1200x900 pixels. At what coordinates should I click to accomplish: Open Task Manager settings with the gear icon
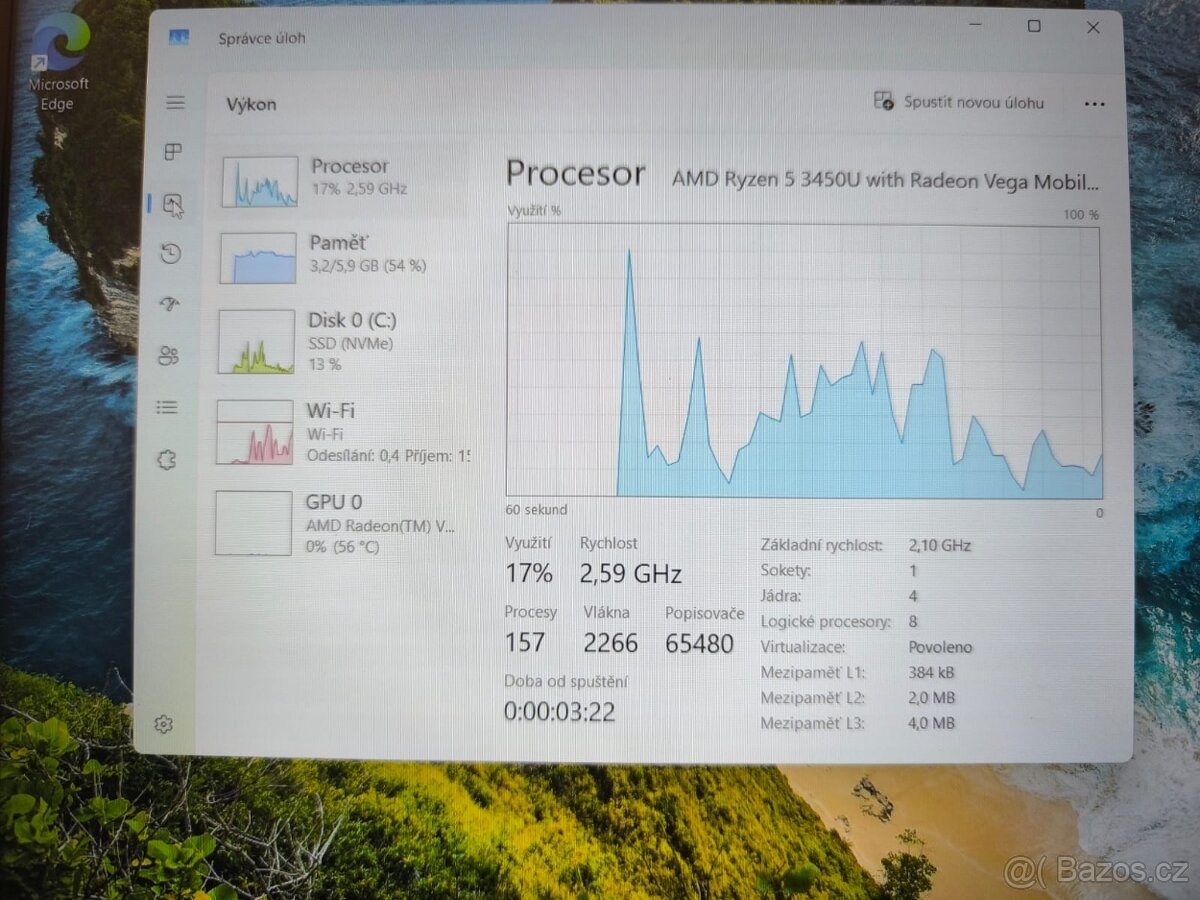pyautogui.click(x=165, y=723)
